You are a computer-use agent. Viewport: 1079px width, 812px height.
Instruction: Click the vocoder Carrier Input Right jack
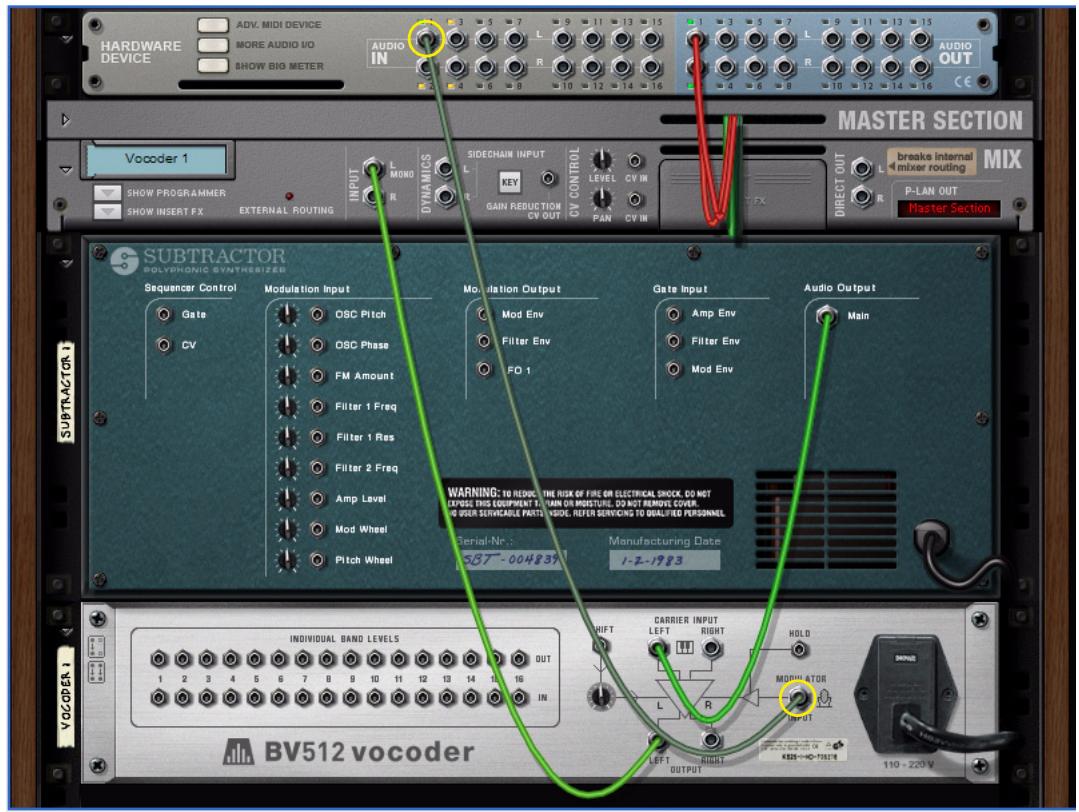(x=712, y=648)
